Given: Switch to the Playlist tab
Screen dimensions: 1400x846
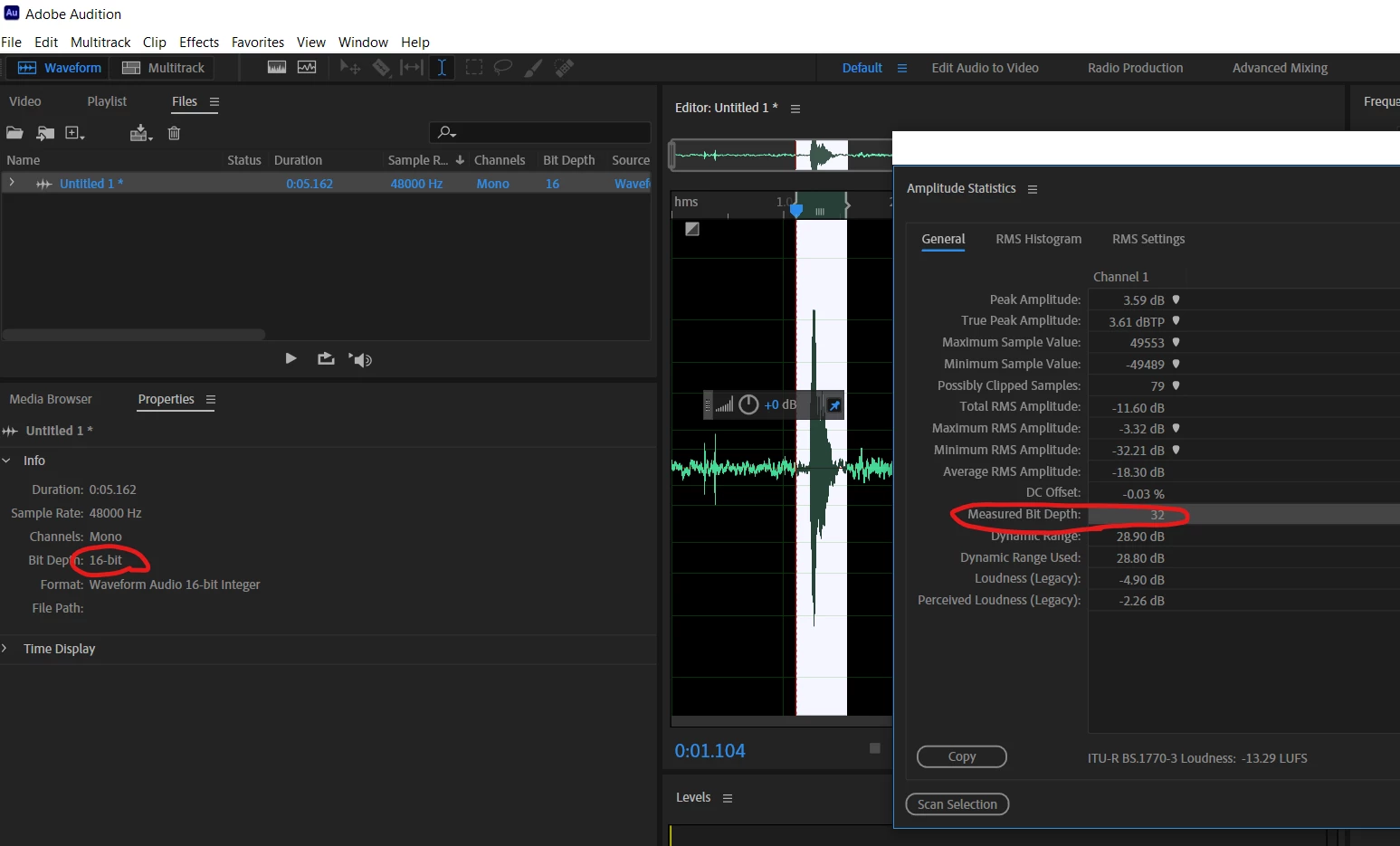Looking at the screenshot, I should coord(107,101).
